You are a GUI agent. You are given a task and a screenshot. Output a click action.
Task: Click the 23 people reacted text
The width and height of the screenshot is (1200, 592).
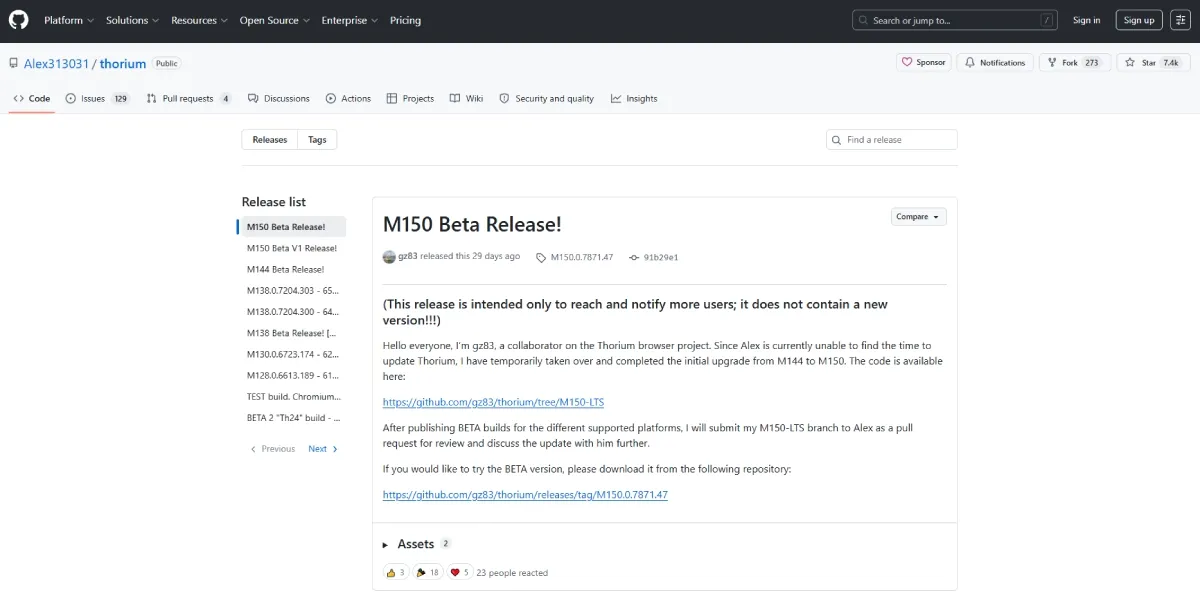[512, 573]
